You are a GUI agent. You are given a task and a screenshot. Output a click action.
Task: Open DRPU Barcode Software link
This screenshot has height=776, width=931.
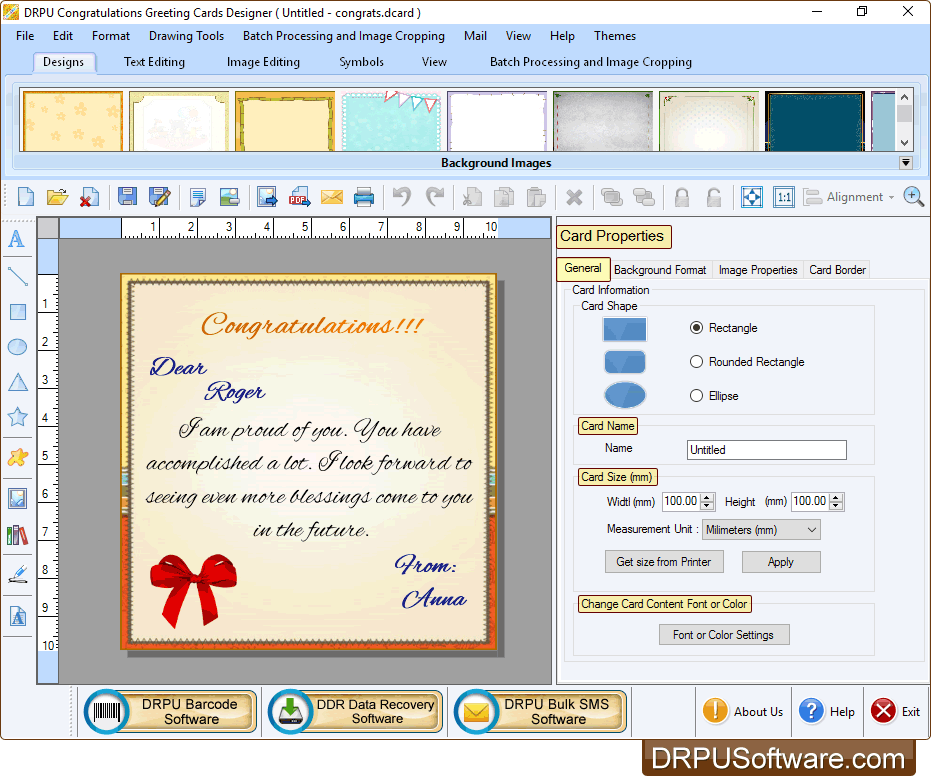pos(171,711)
